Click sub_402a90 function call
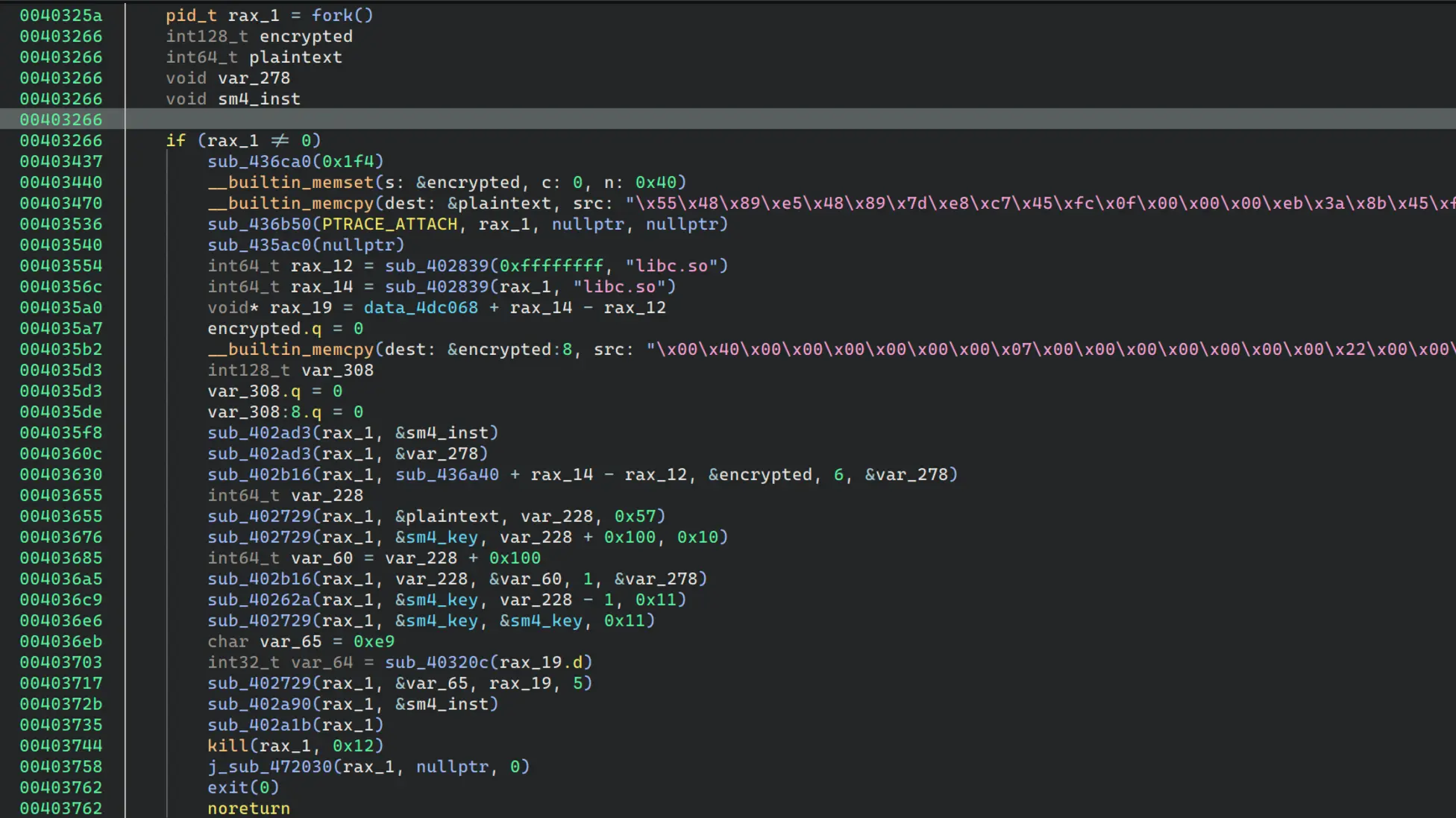Viewport: 1456px width, 818px height. [260, 704]
